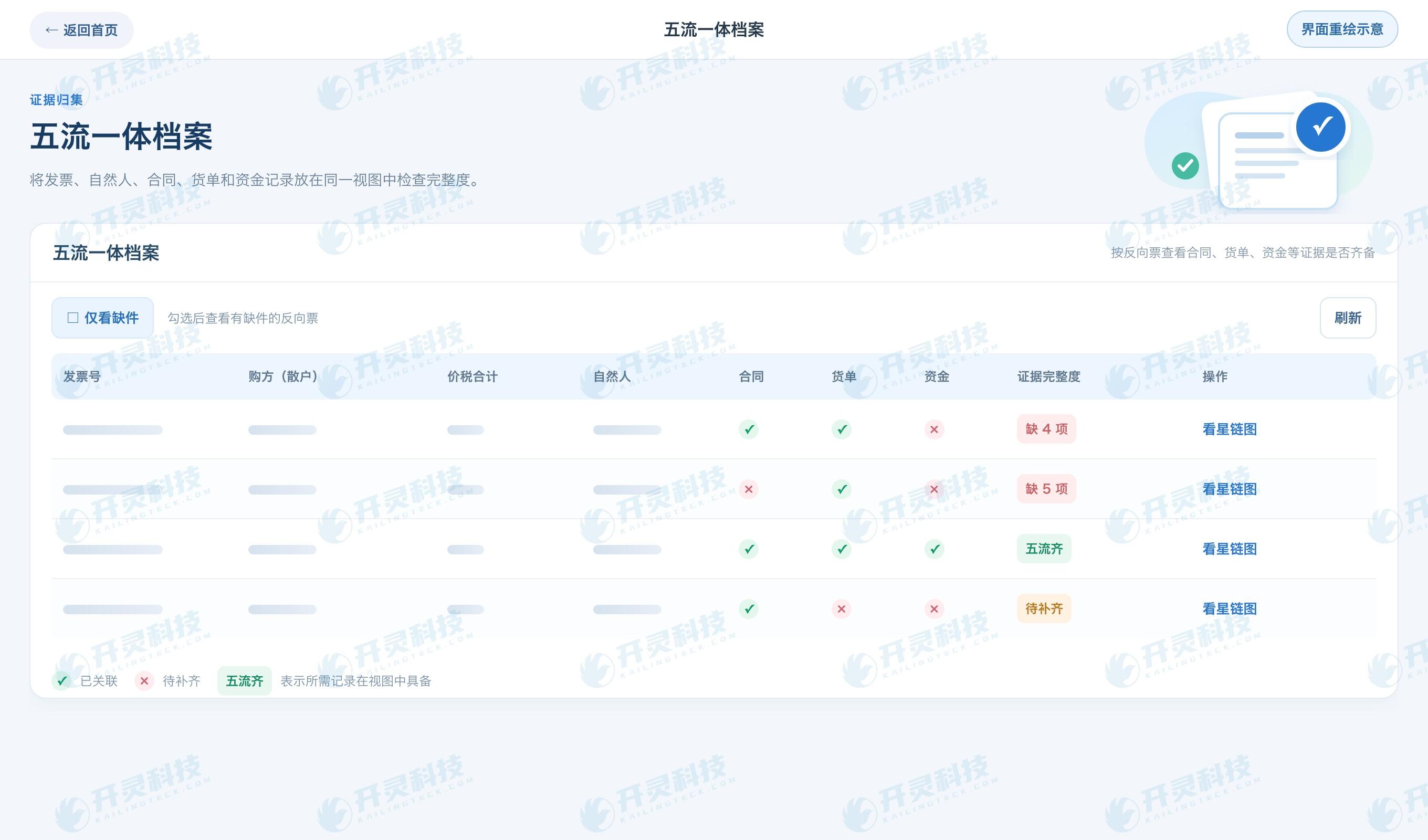
Task: Click the 证据完整度 column header
Action: point(1049,376)
